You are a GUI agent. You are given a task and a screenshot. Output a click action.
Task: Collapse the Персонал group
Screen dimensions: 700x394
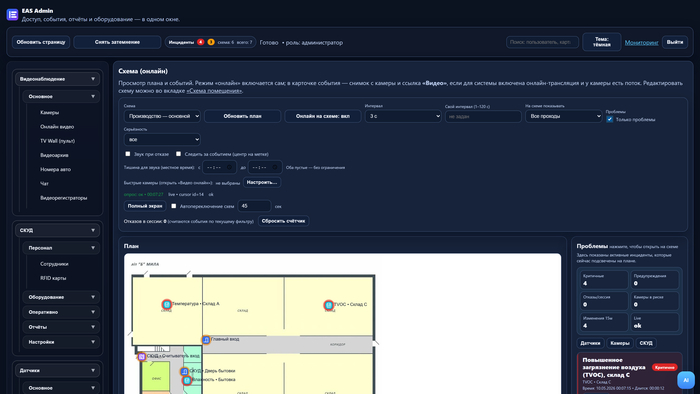click(61, 248)
